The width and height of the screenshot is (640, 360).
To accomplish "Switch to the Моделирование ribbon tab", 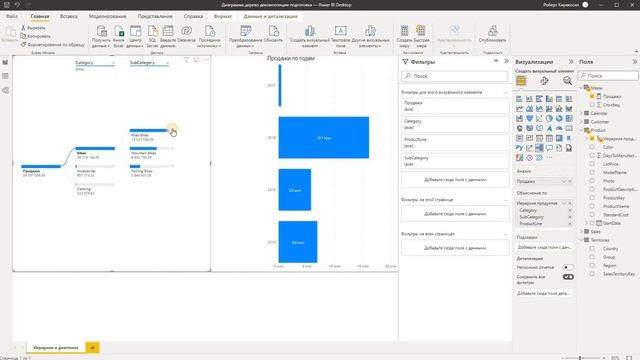I will click(x=107, y=16).
